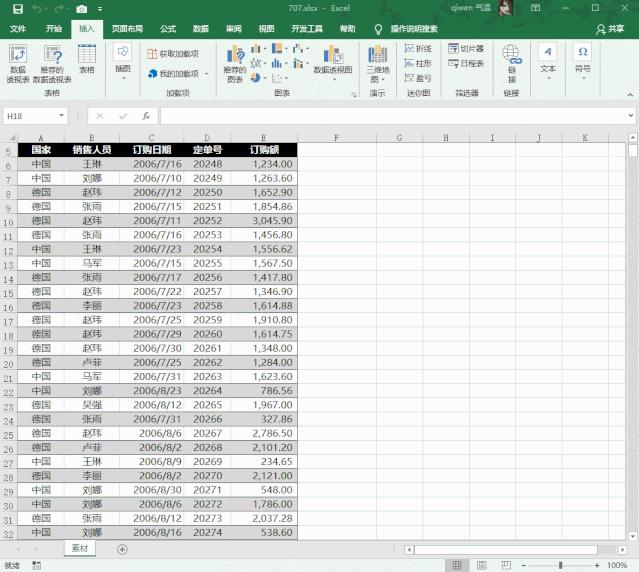Click the 销售人员 header cell
Viewport: 639px width, 572px height.
pyautogui.click(x=92, y=150)
